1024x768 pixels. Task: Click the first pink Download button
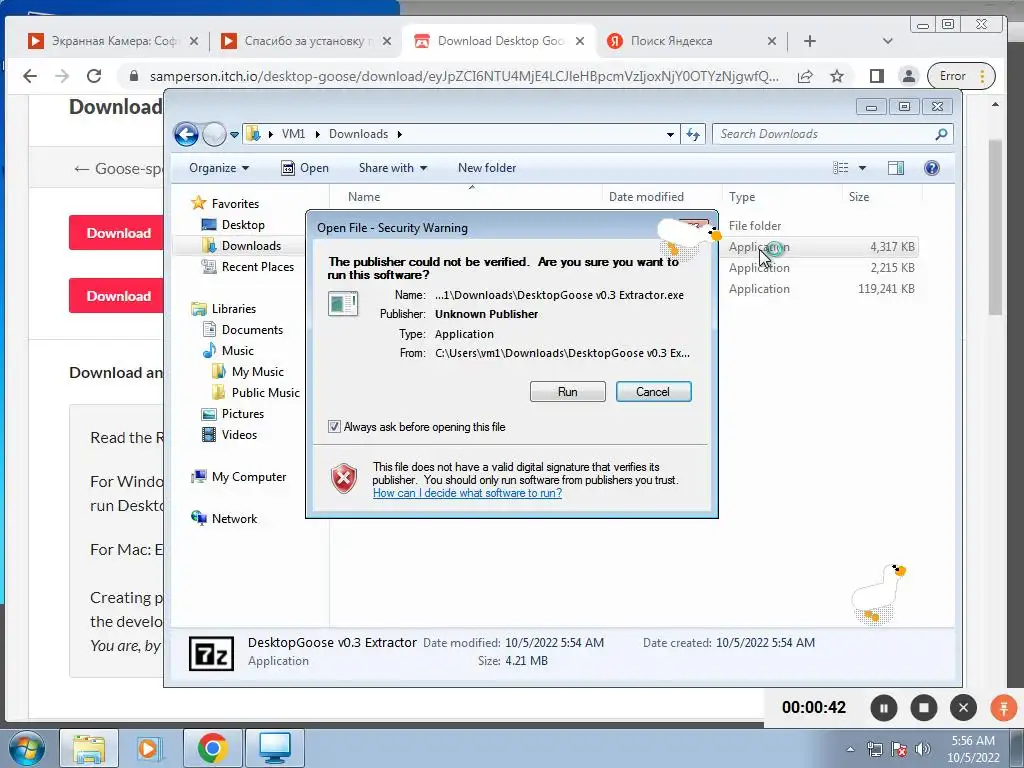pyautogui.click(x=116, y=232)
